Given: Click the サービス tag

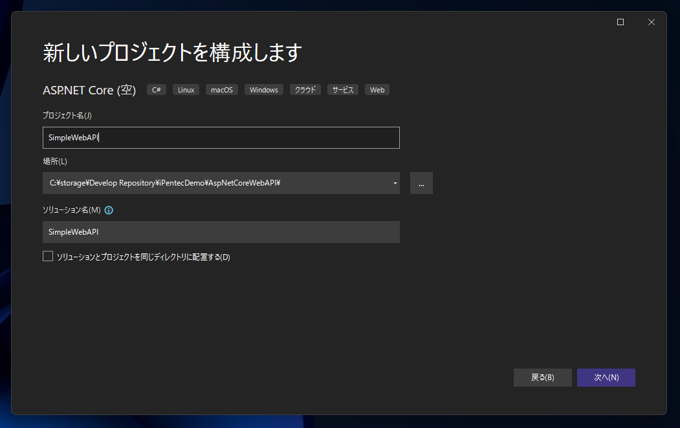Looking at the screenshot, I should (x=343, y=90).
